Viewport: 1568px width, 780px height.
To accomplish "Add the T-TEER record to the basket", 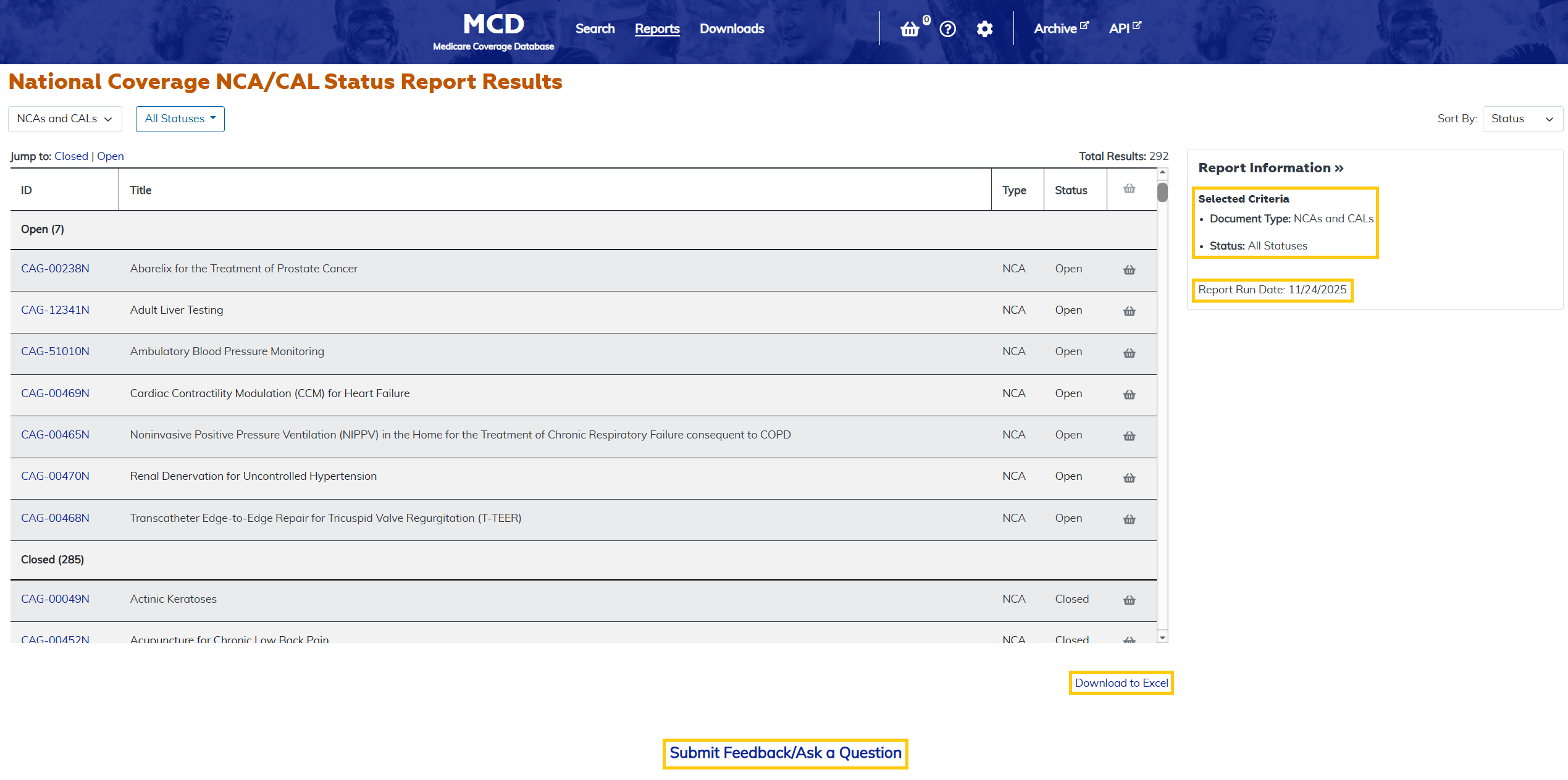I will pos(1129,519).
